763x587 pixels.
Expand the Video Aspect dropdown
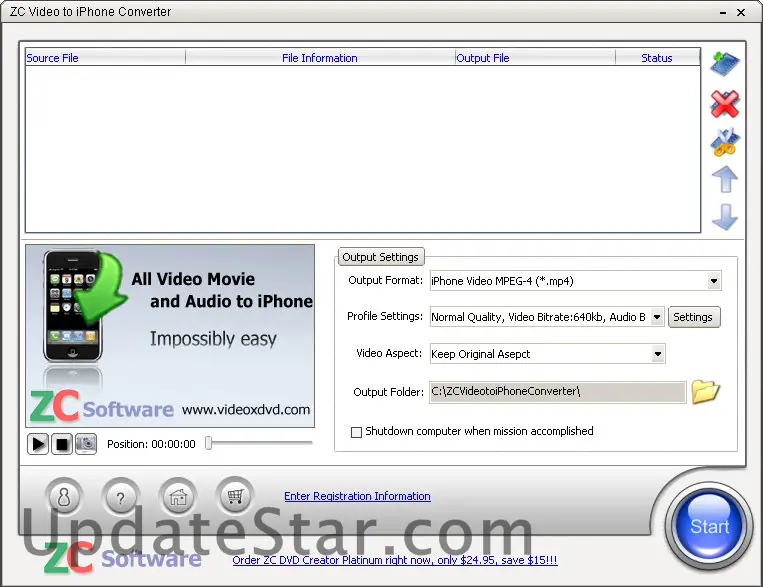658,354
